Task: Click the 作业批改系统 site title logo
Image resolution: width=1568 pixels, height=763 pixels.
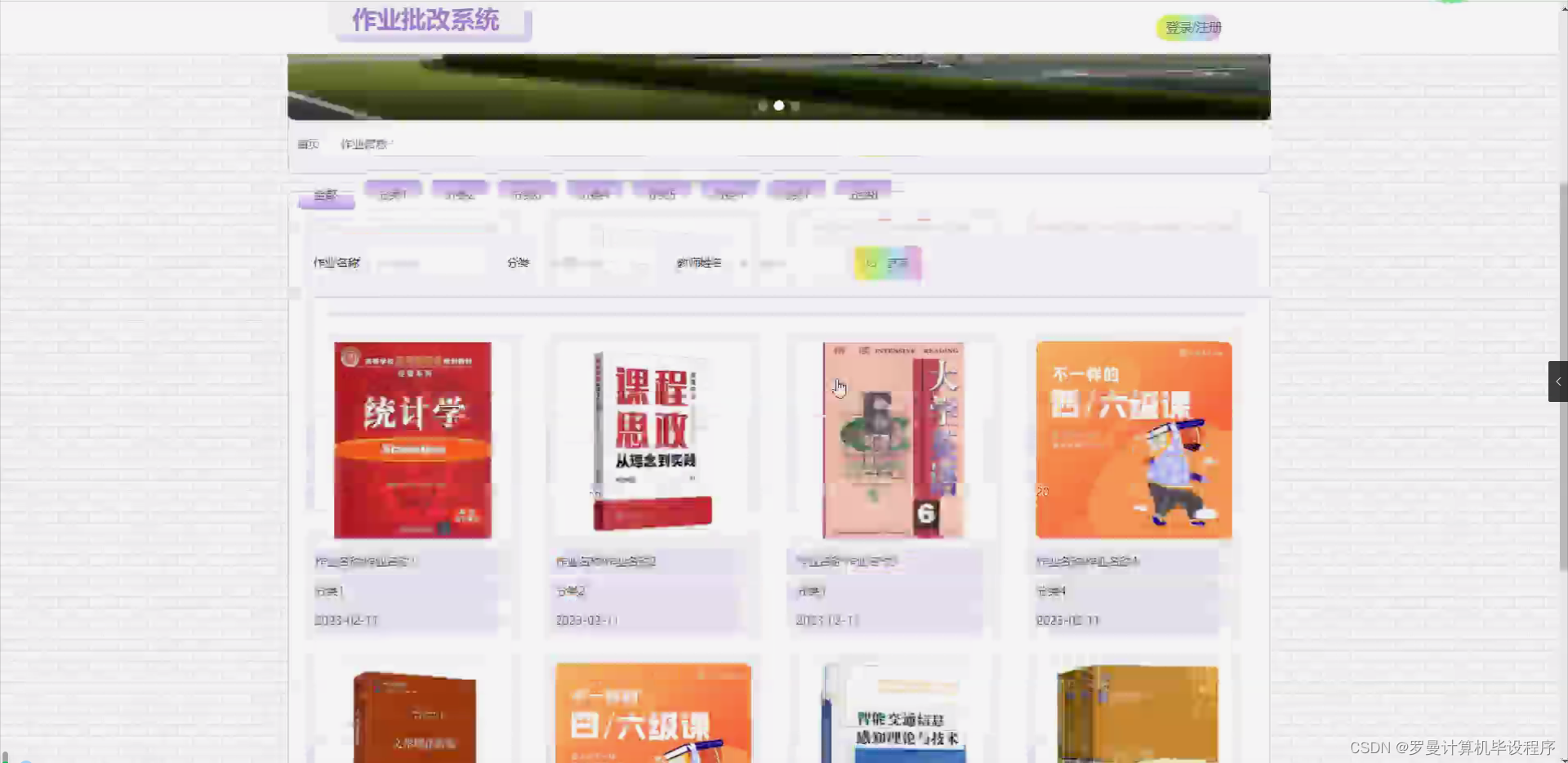Action: [x=426, y=20]
